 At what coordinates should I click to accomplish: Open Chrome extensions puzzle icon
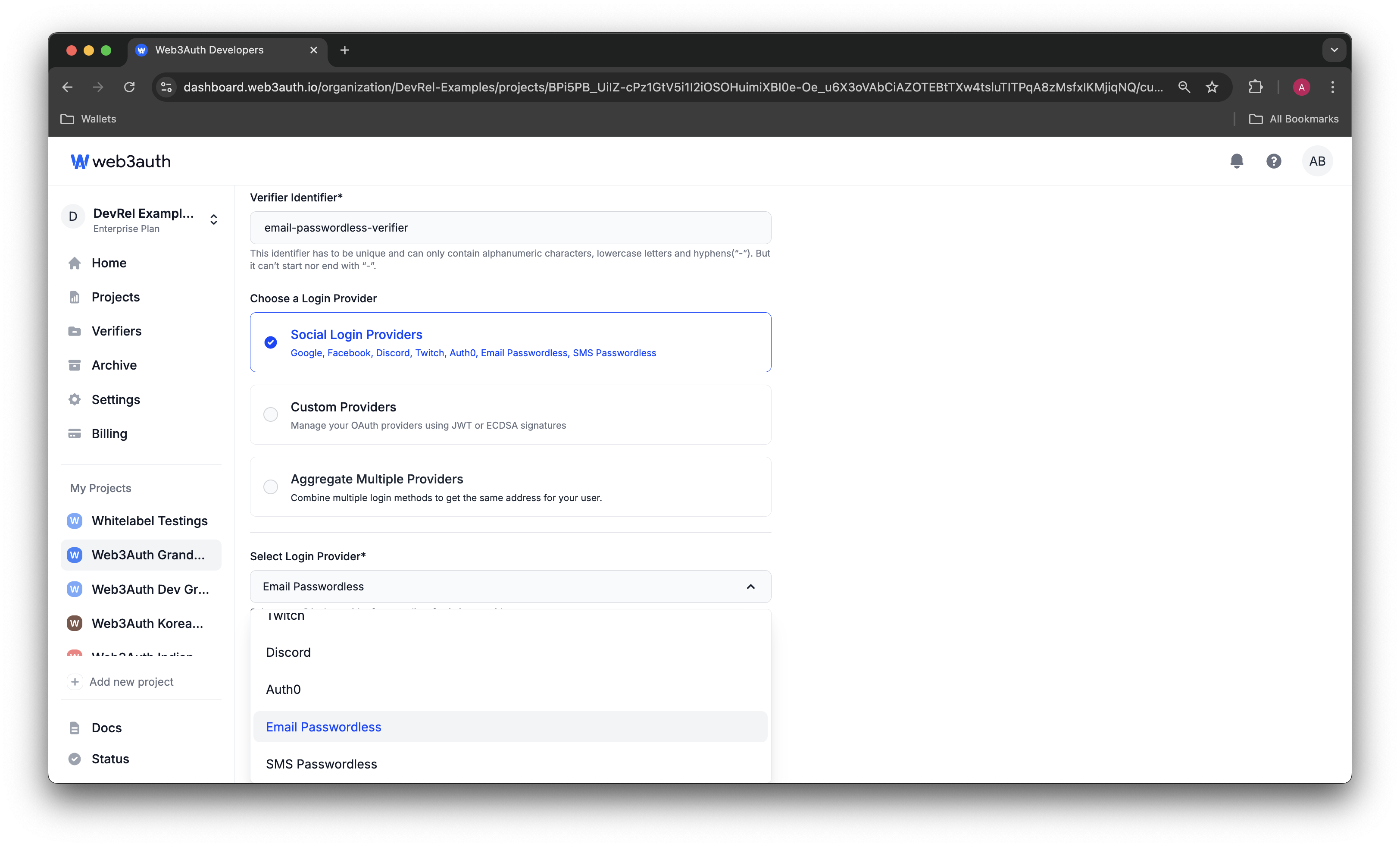point(1255,87)
